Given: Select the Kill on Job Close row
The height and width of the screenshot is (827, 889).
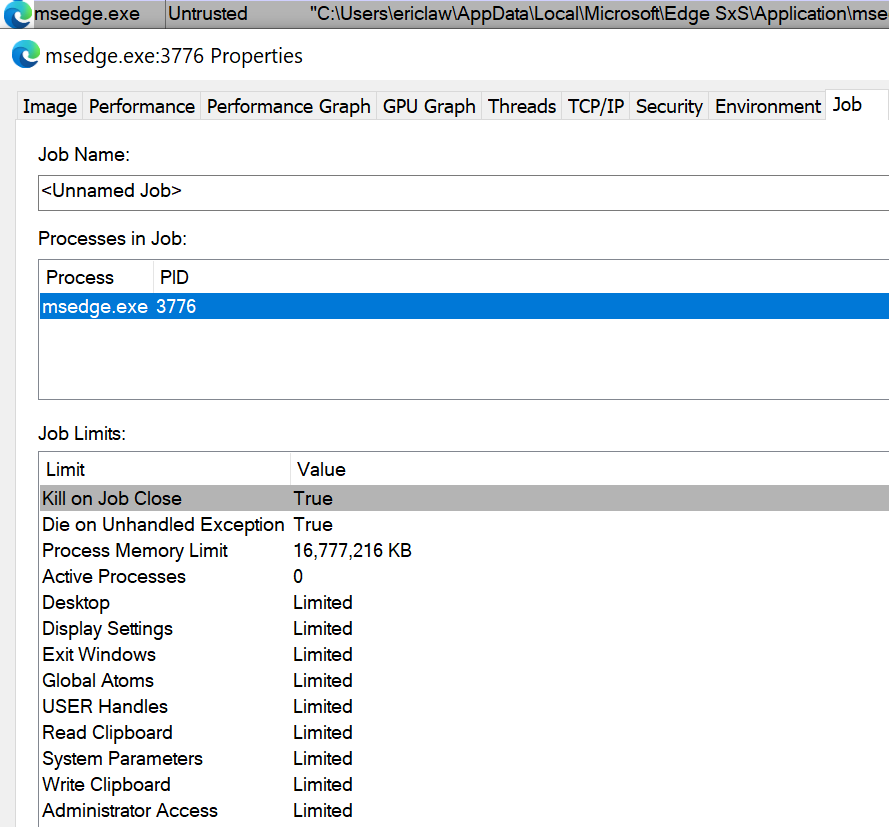Looking at the screenshot, I should pyautogui.click(x=112, y=498).
